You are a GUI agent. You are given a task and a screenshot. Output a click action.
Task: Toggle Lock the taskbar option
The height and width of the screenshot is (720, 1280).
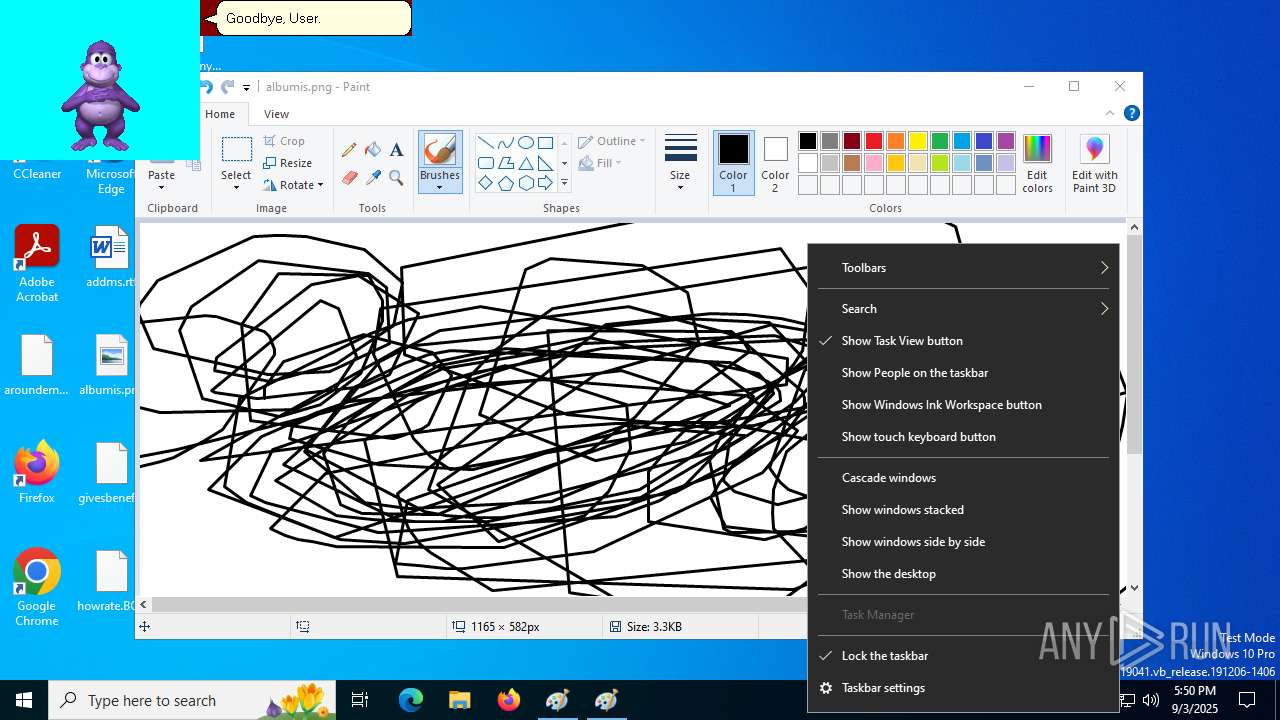click(963, 656)
